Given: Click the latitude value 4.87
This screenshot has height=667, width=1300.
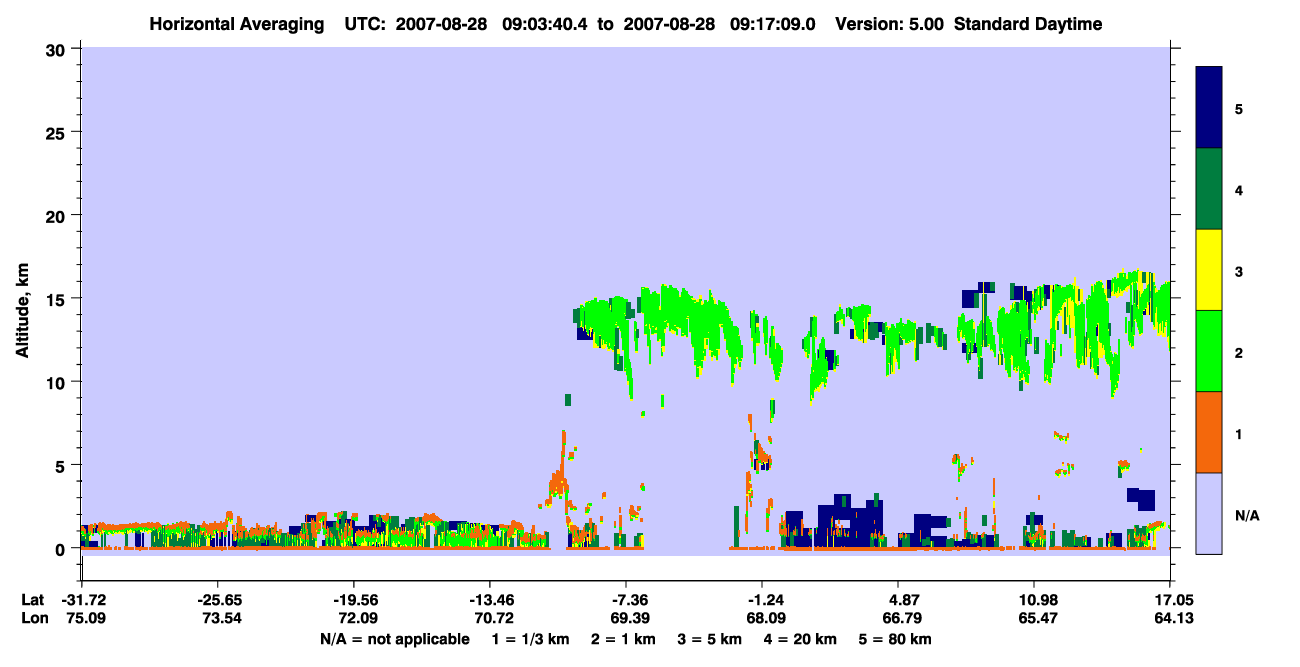Looking at the screenshot, I should tap(899, 600).
